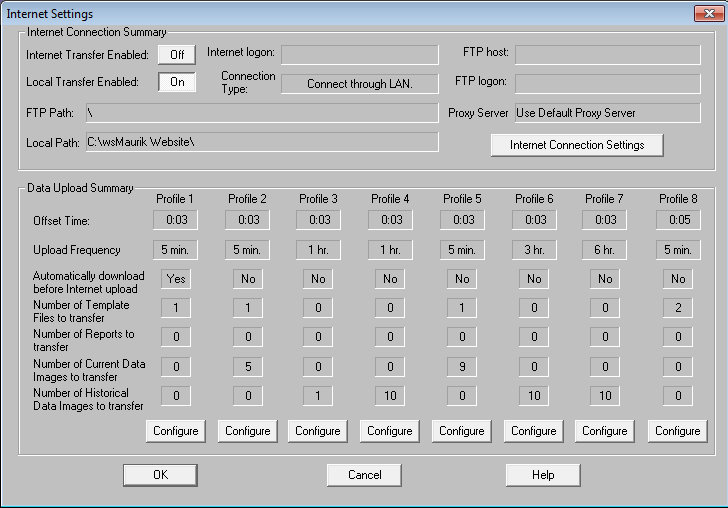Click Profile 6 Upload Frequency 3 hr. value
728x508 pixels.
tap(533, 250)
